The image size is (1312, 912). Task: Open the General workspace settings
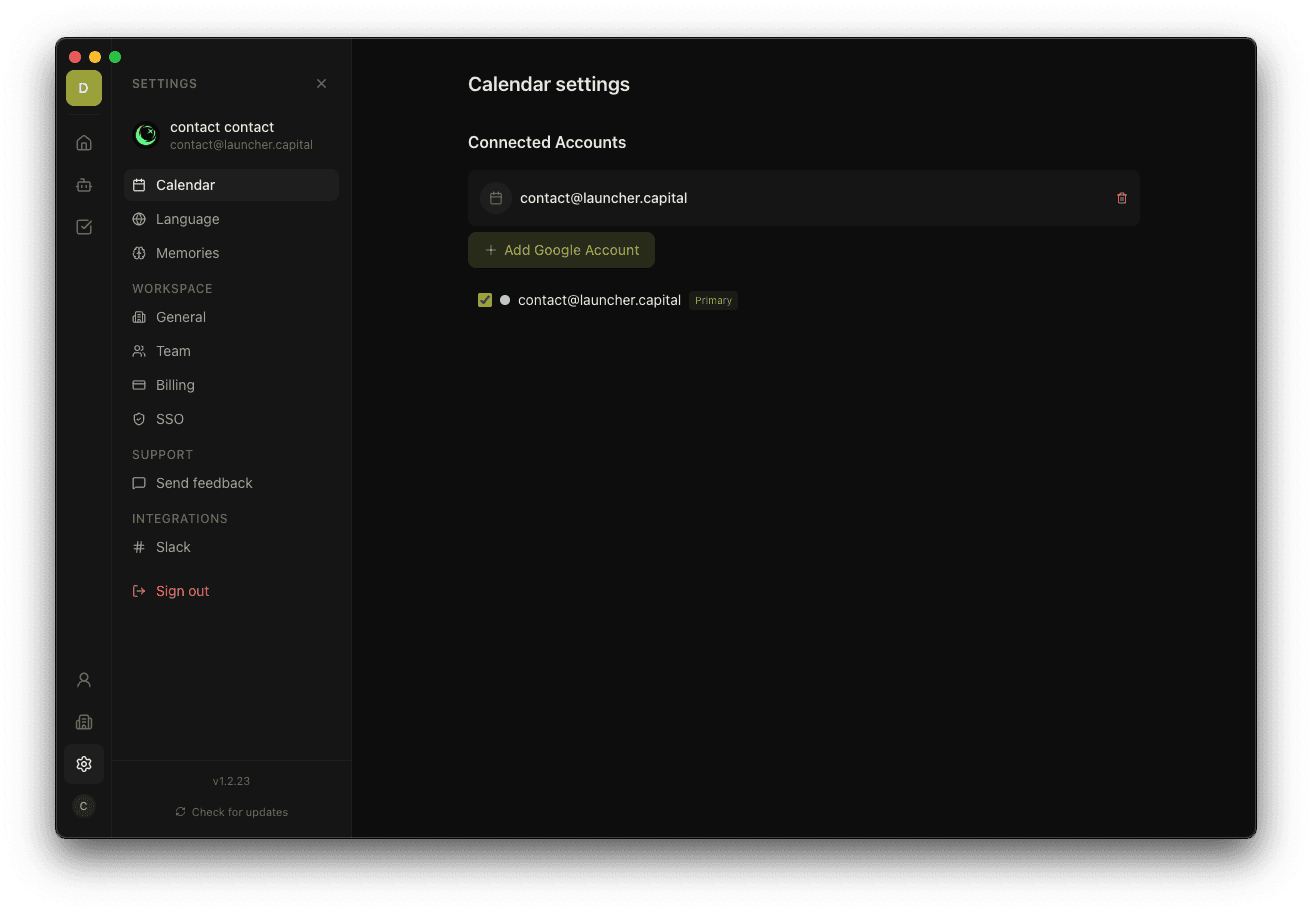click(x=181, y=317)
